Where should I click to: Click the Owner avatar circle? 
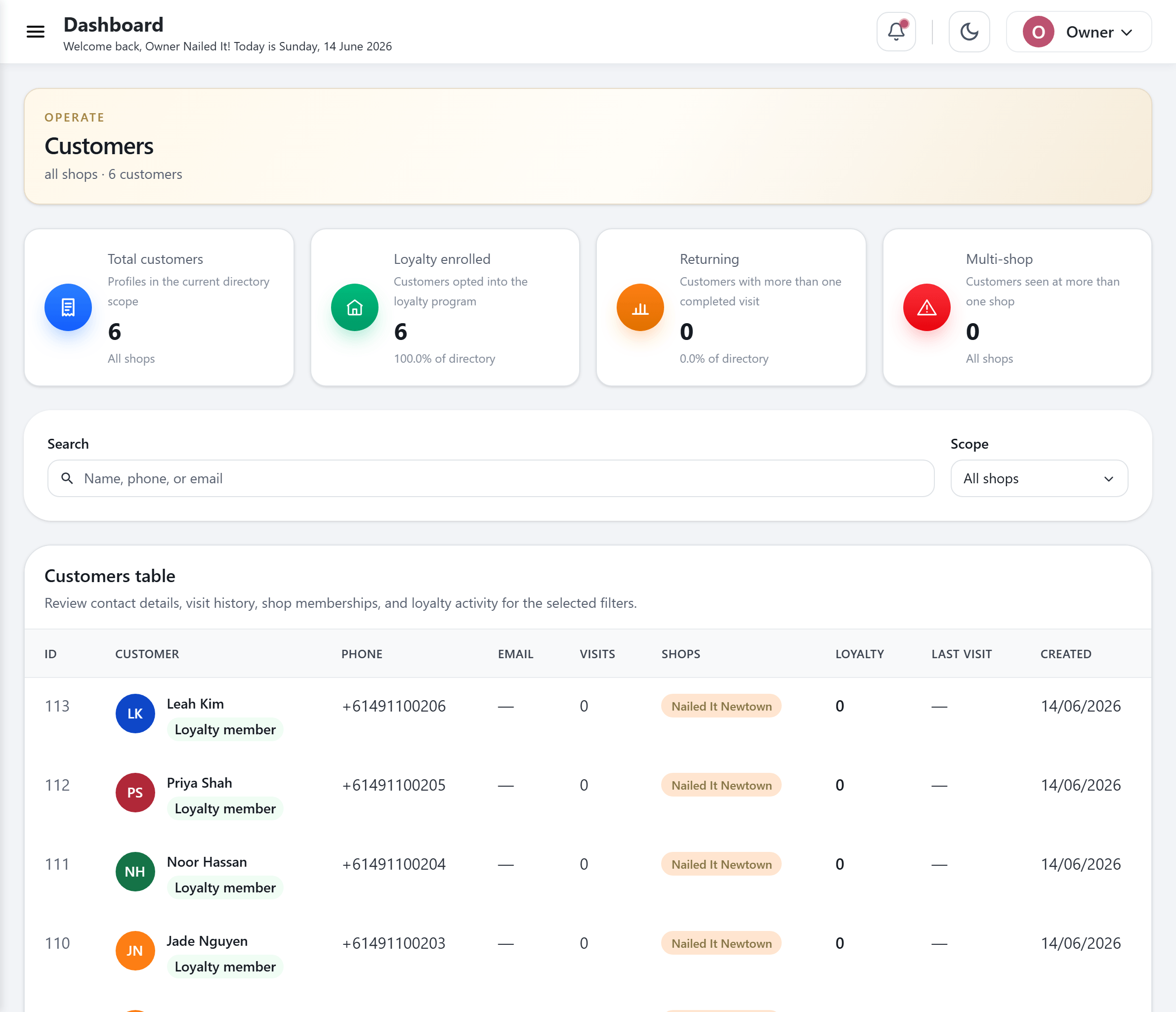pos(1038,32)
